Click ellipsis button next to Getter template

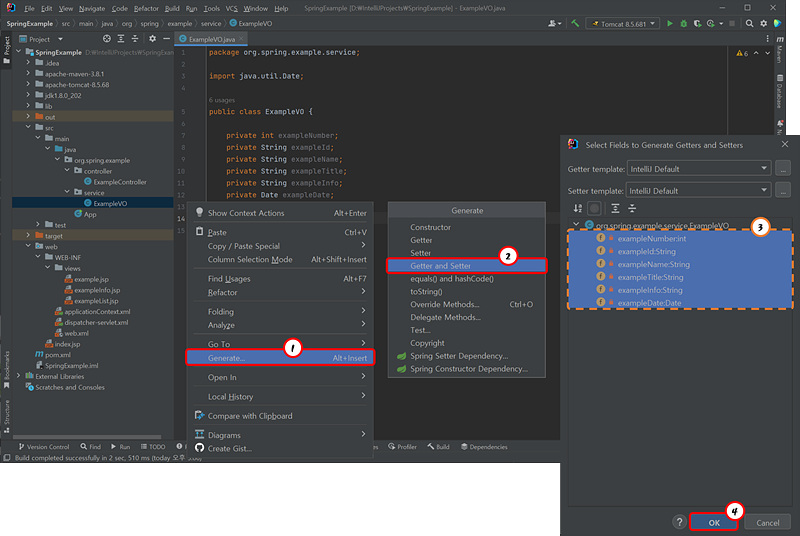(783, 169)
